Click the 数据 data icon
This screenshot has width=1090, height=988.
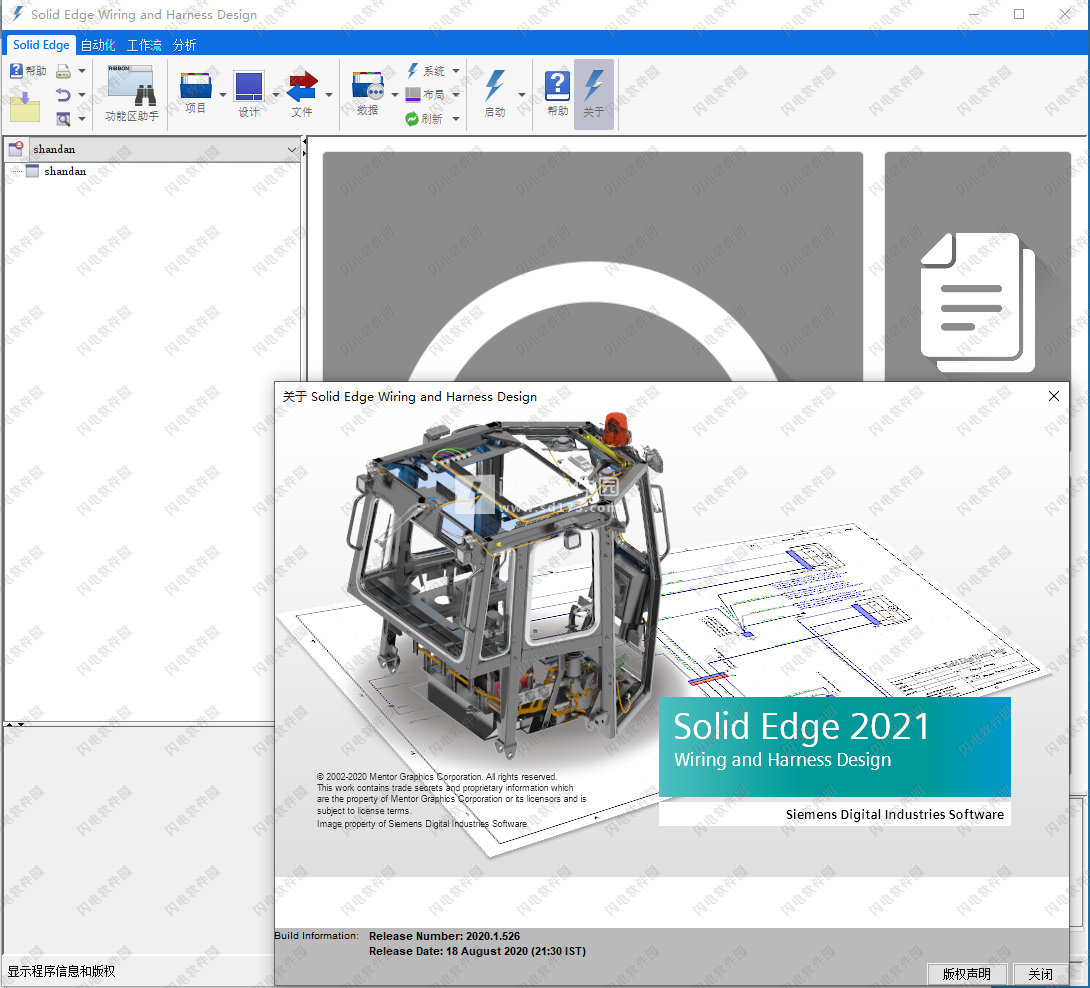368,87
